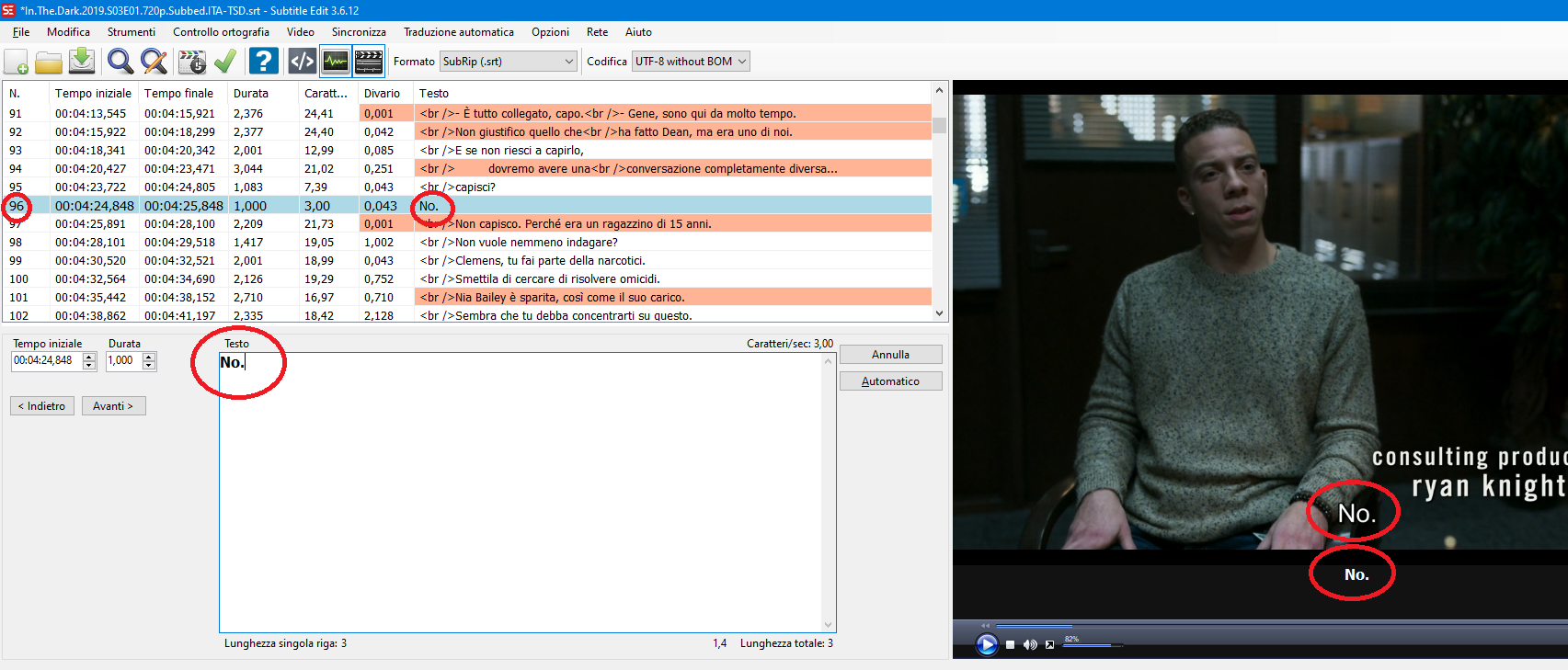Mute the video with the speaker icon
1568x670 pixels.
1030,645
